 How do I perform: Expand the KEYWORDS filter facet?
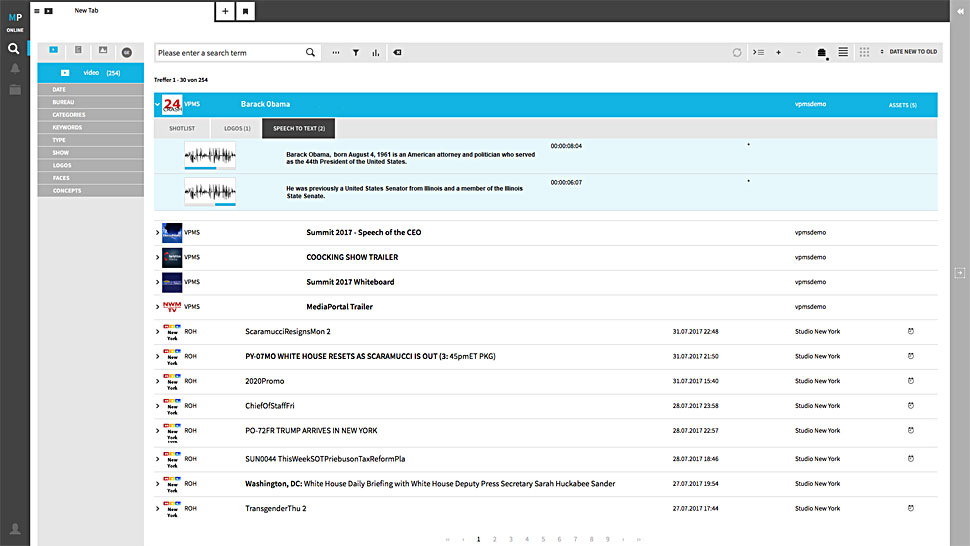click(x=90, y=127)
